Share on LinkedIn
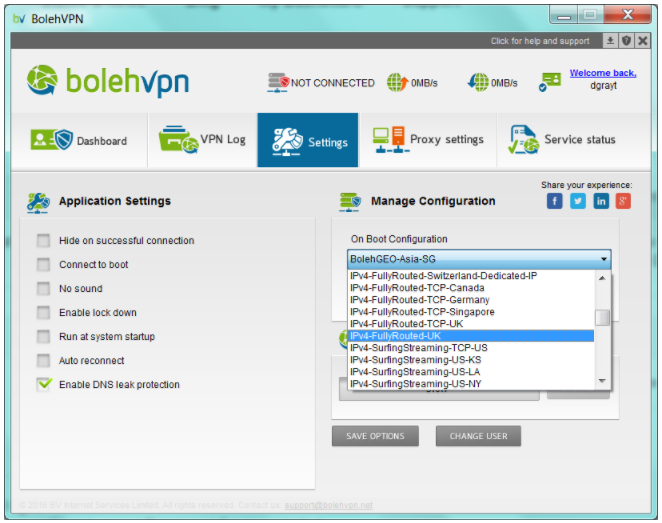This screenshot has width=662, height=523. (601, 201)
